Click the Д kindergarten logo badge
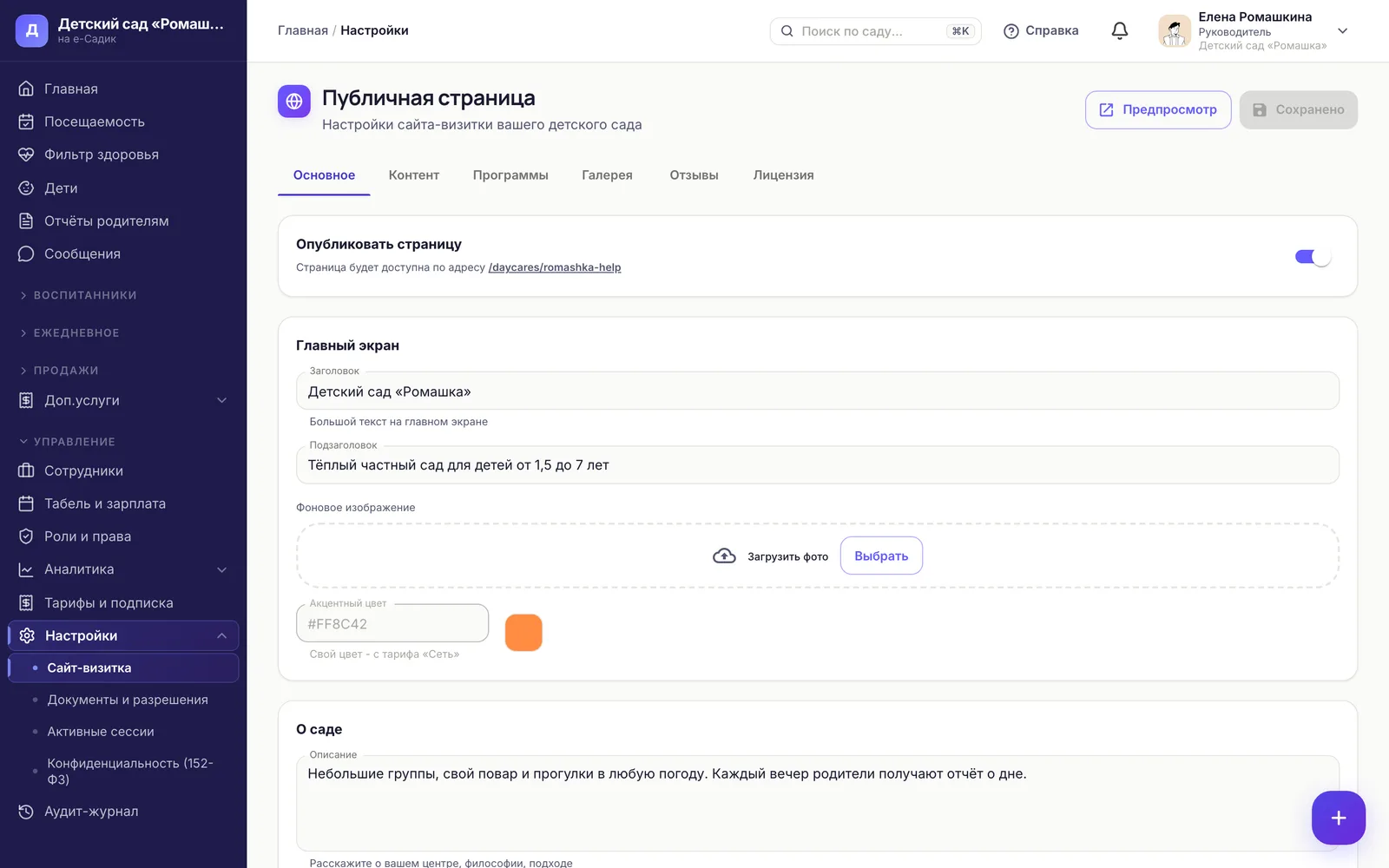 tap(32, 30)
